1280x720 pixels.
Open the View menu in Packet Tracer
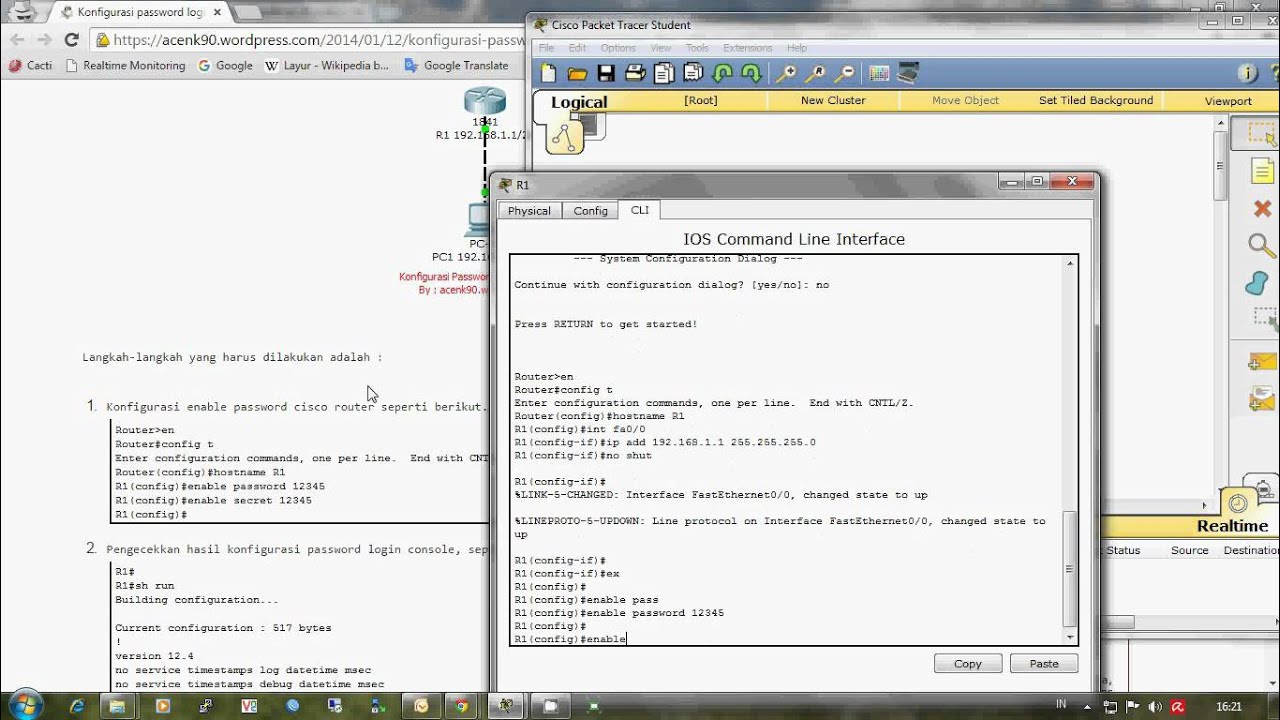pos(661,48)
